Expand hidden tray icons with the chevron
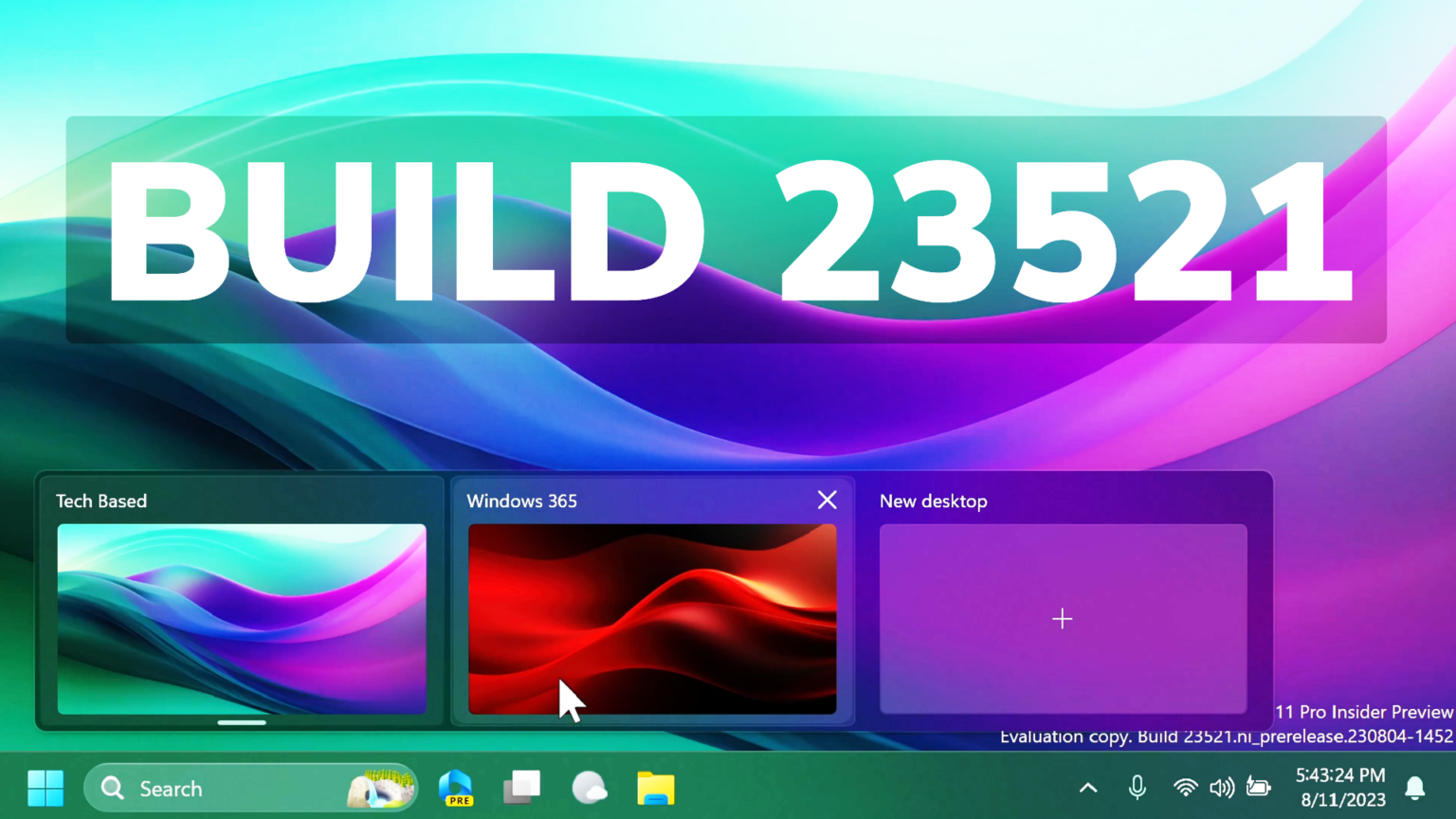Viewport: 1456px width, 819px height. 1087,787
